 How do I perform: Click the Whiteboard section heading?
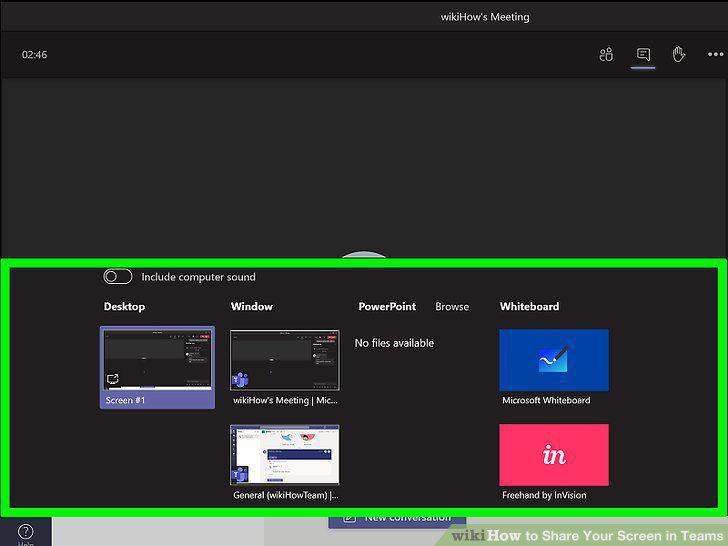coord(529,306)
